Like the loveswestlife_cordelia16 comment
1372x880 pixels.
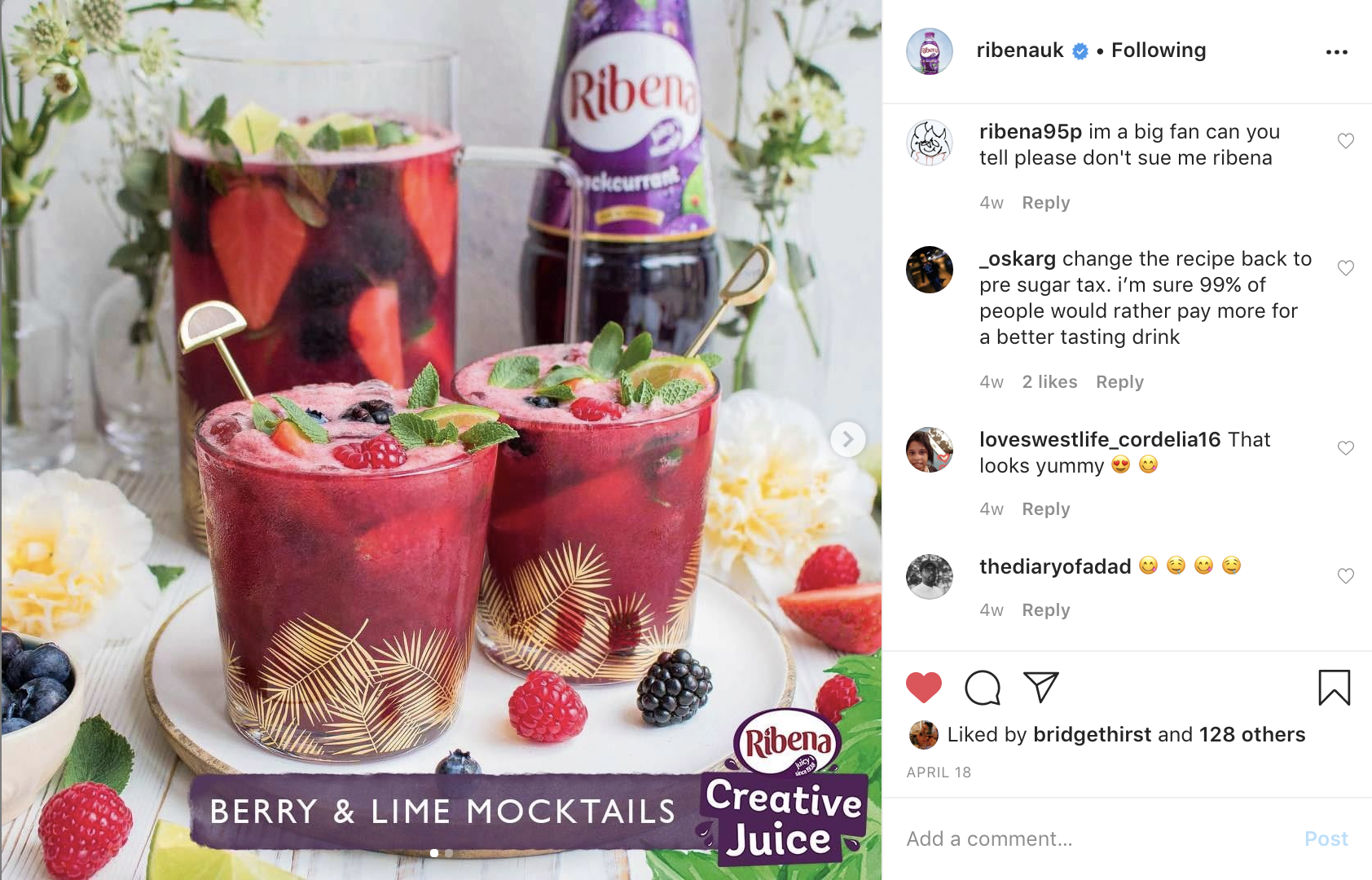[x=1346, y=448]
